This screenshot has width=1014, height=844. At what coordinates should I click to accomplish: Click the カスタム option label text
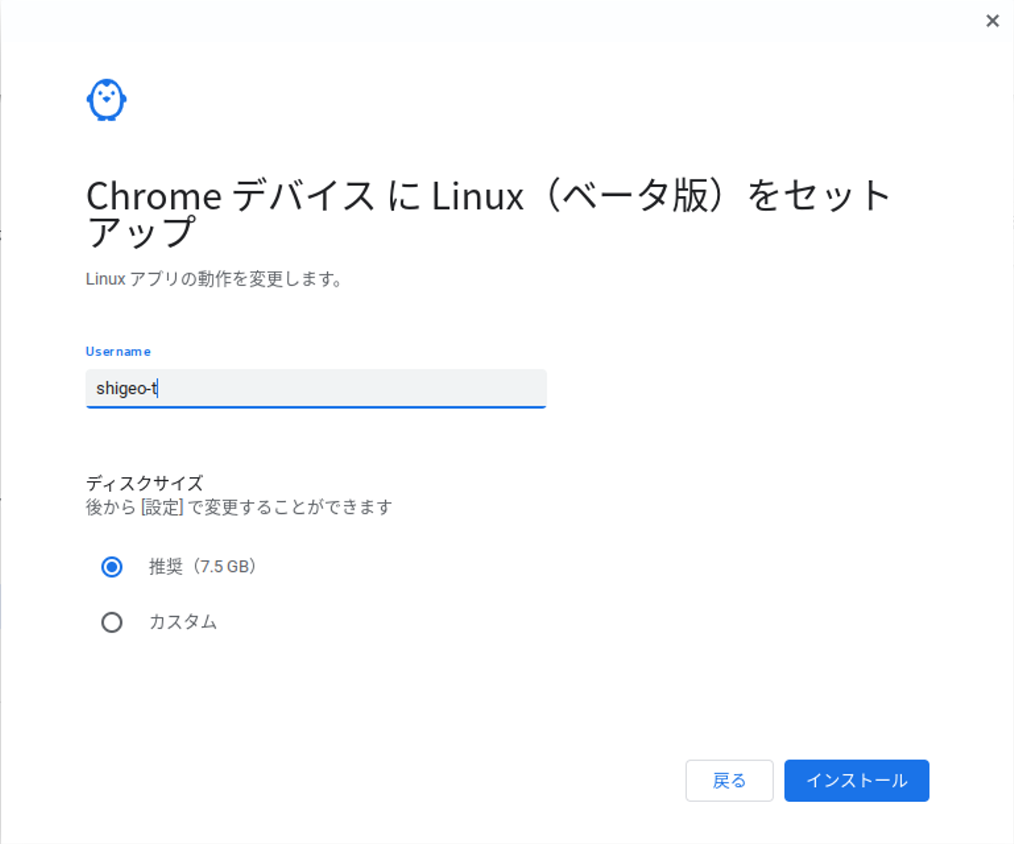[x=183, y=623]
